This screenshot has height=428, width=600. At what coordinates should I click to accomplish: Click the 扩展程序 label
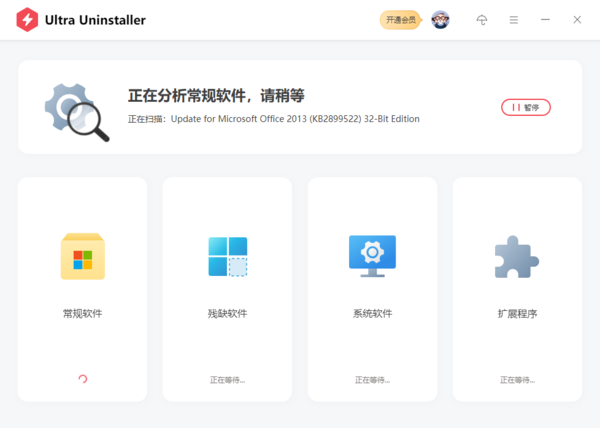517,313
